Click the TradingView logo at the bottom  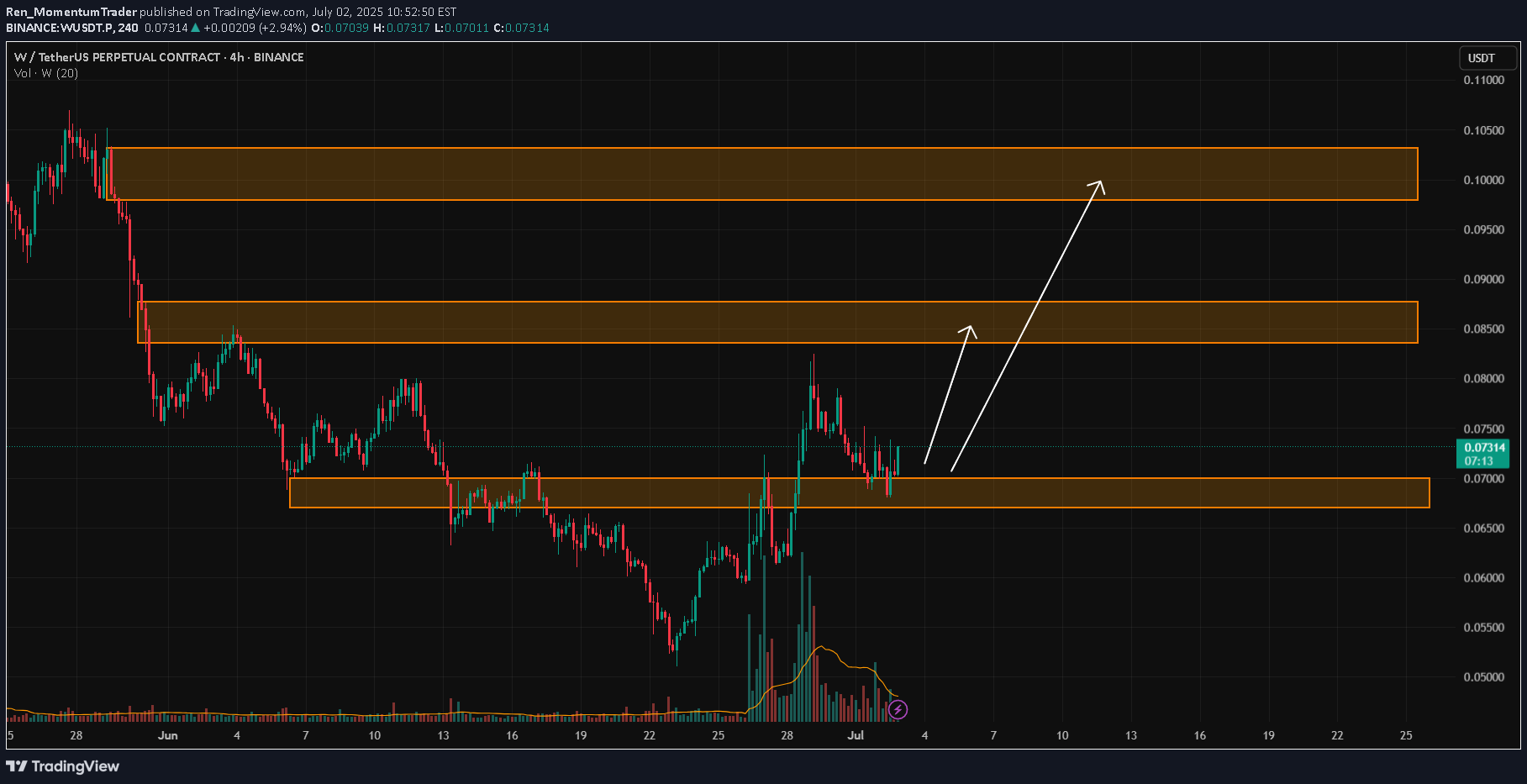coord(63,766)
